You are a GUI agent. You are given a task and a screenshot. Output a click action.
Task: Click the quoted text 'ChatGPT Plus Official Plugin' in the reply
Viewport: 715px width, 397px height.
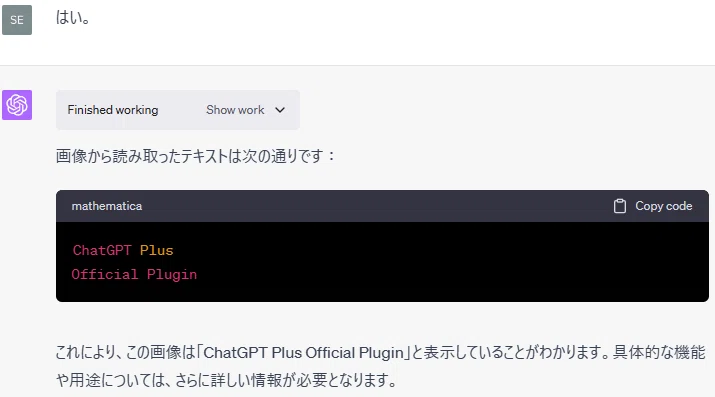304,353
